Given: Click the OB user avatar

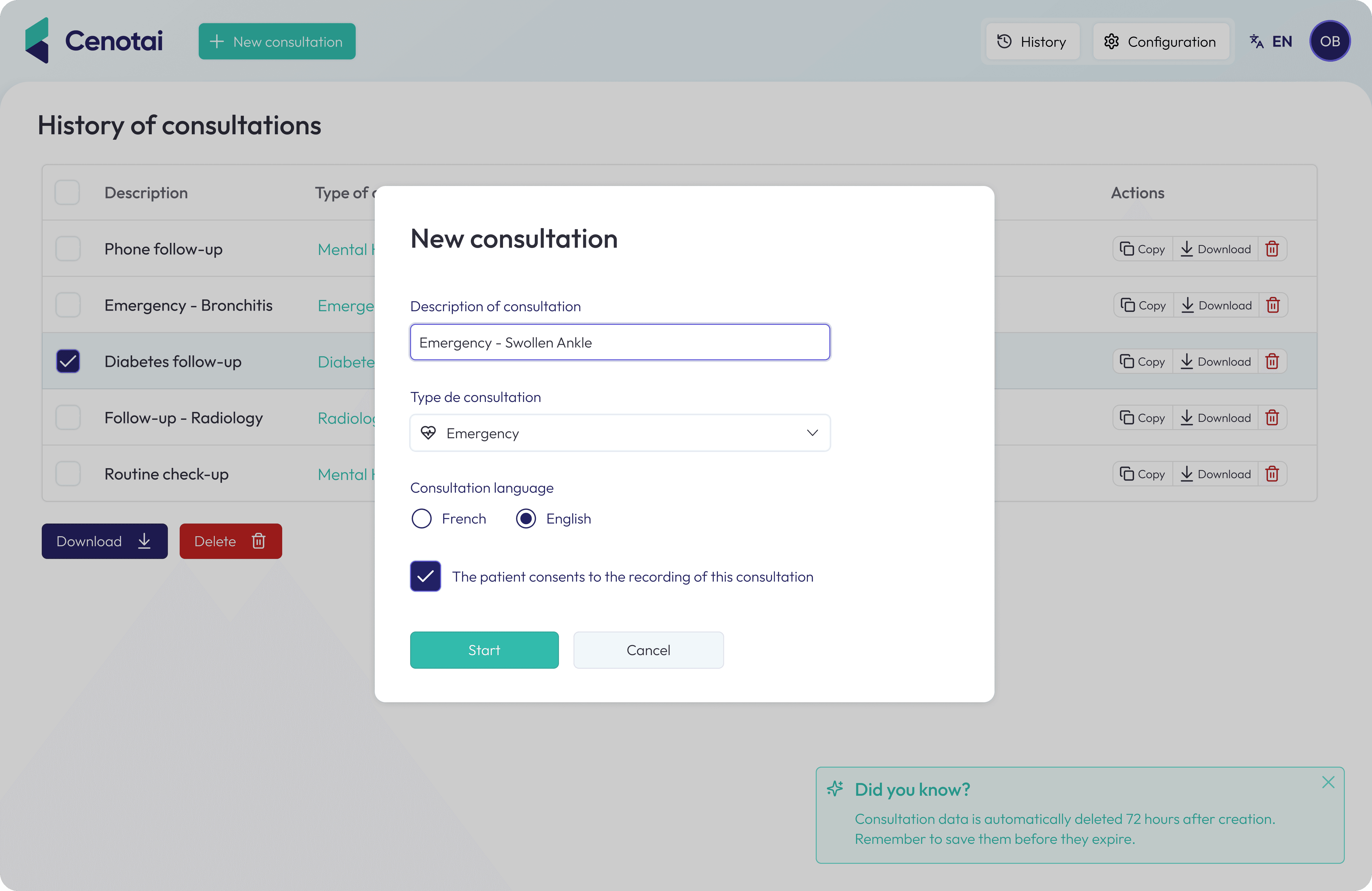Looking at the screenshot, I should (x=1329, y=41).
